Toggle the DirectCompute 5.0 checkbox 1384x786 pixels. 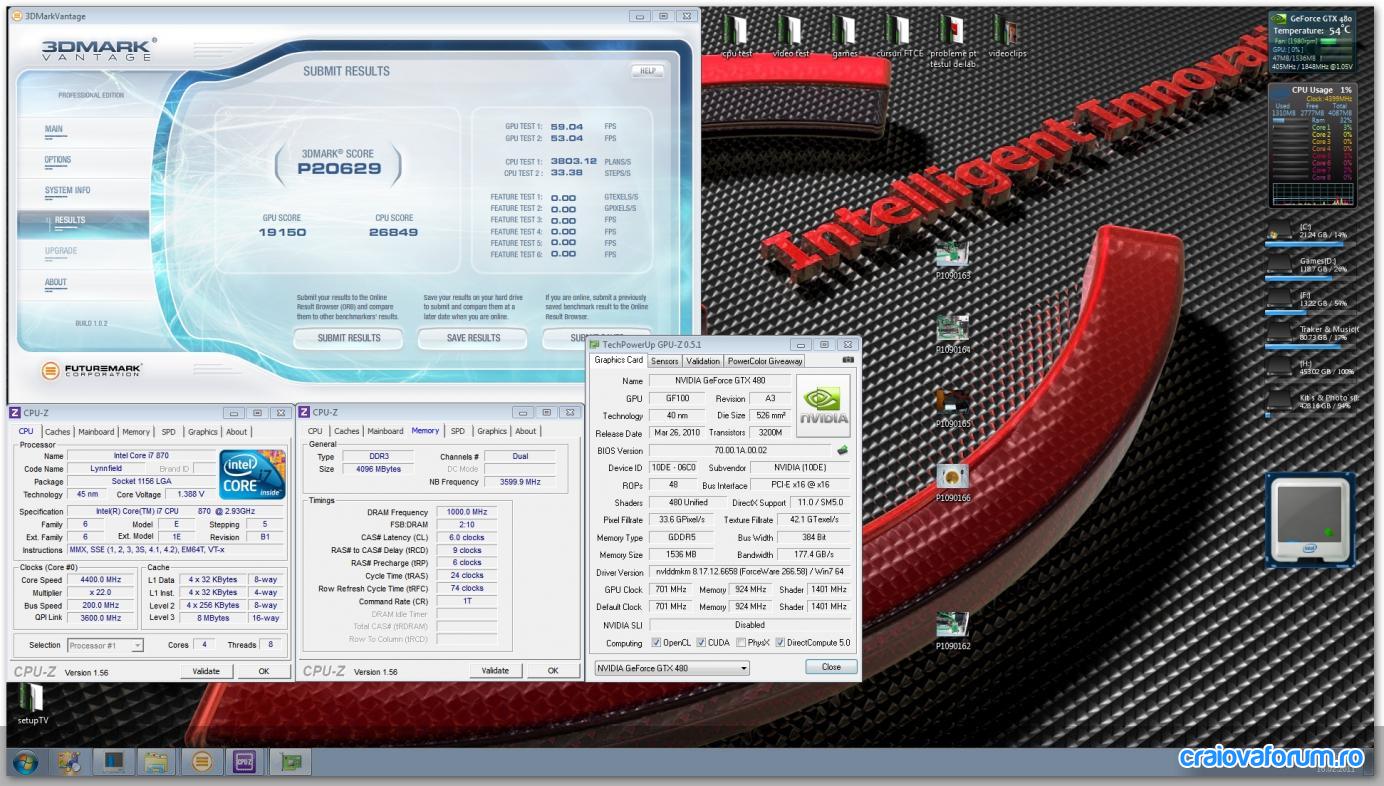pyautogui.click(x=780, y=643)
